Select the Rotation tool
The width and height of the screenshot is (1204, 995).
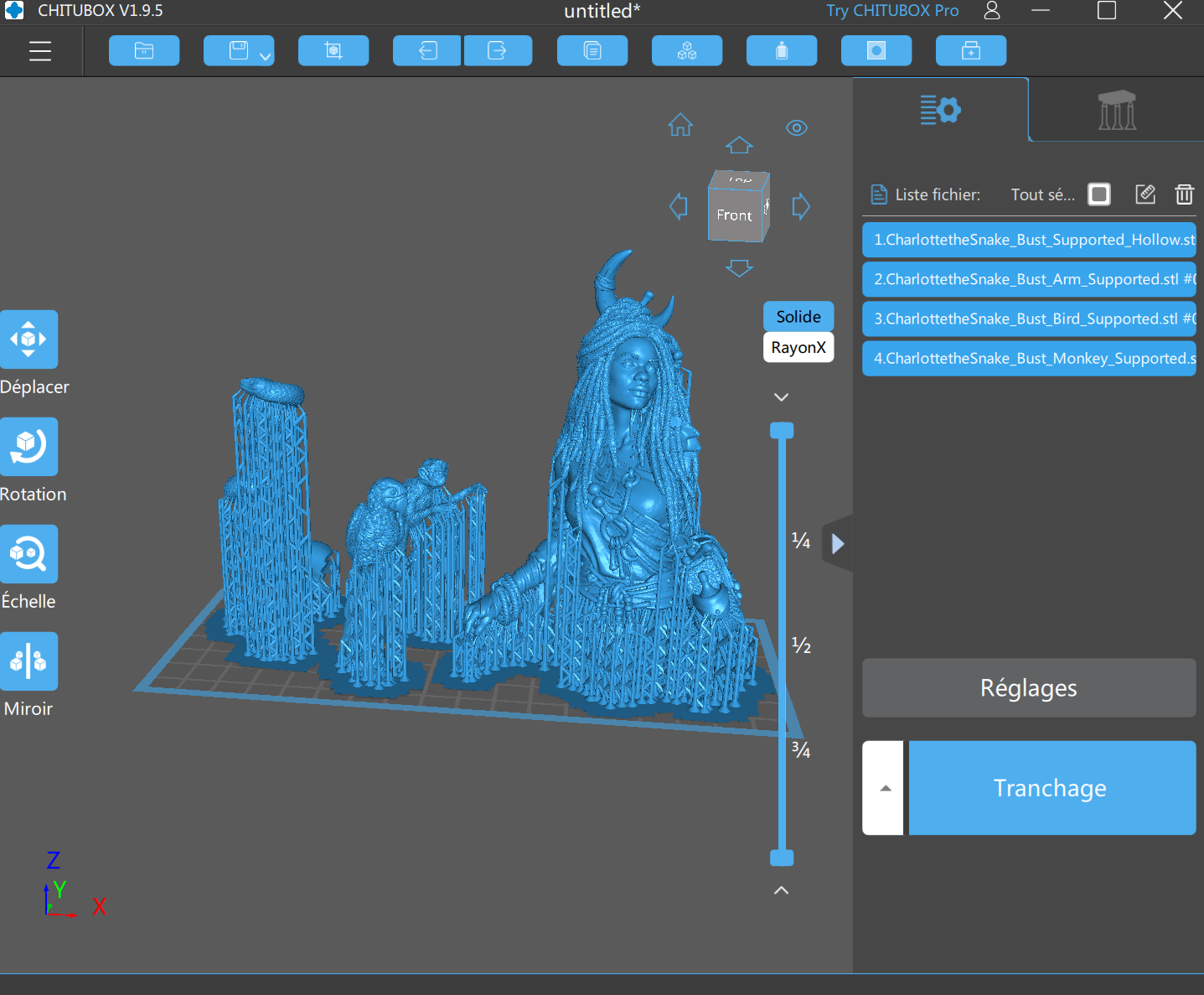(x=29, y=447)
